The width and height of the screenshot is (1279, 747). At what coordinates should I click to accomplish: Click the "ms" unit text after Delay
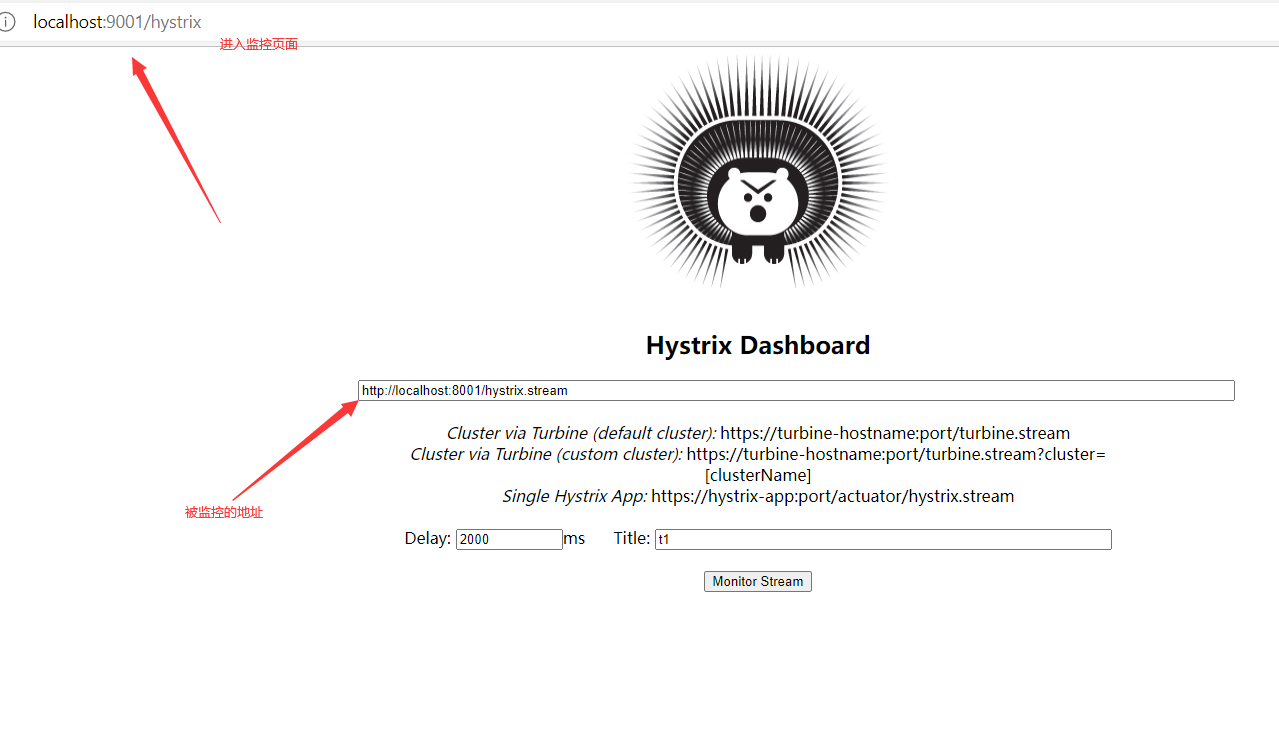574,538
